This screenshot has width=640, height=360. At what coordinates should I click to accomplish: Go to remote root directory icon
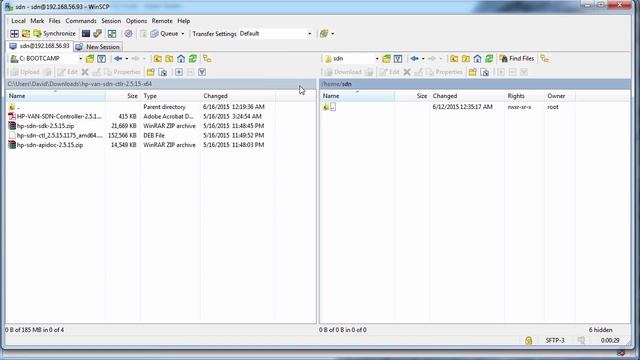tap(466, 59)
